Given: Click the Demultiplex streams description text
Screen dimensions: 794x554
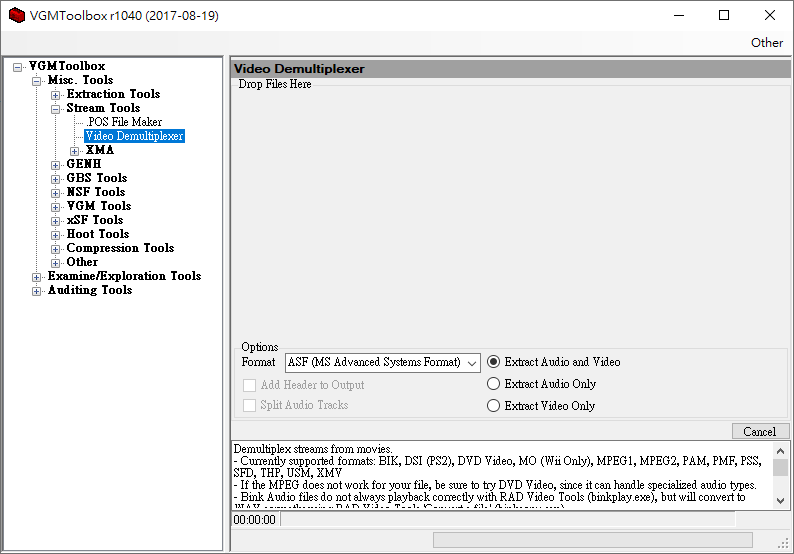Looking at the screenshot, I should pyautogui.click(x=313, y=449).
